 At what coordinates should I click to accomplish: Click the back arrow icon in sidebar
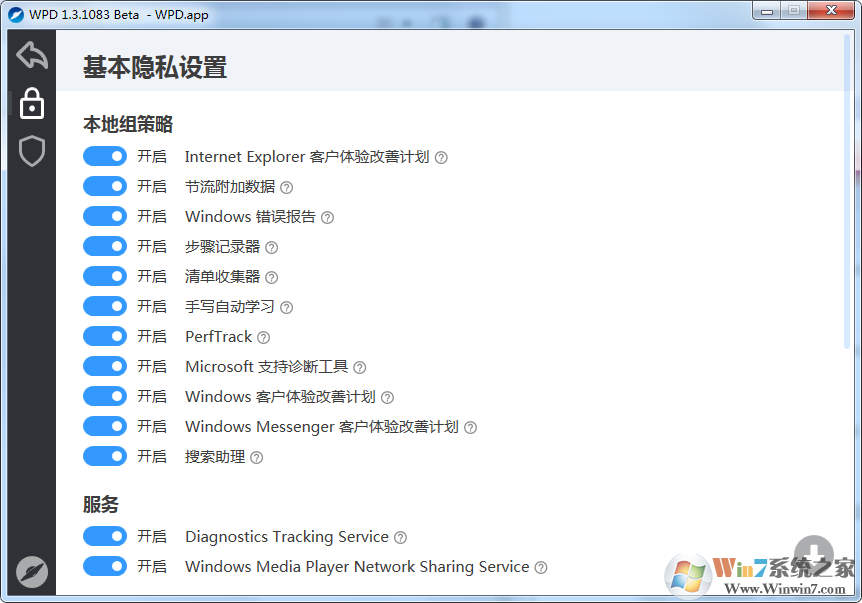click(32, 55)
